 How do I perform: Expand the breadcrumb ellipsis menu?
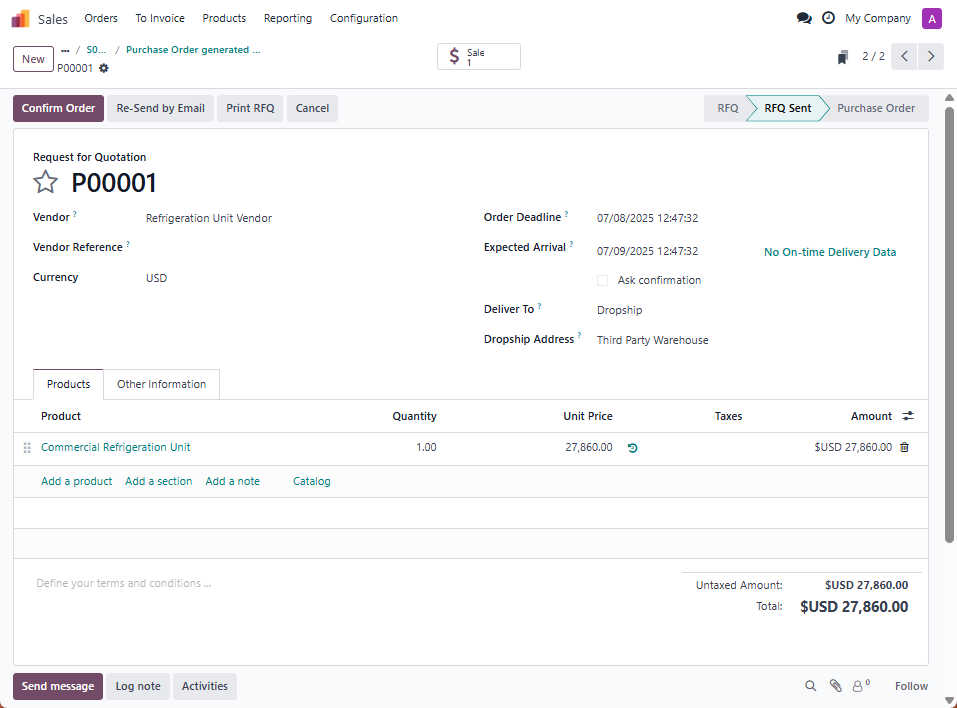click(65, 50)
